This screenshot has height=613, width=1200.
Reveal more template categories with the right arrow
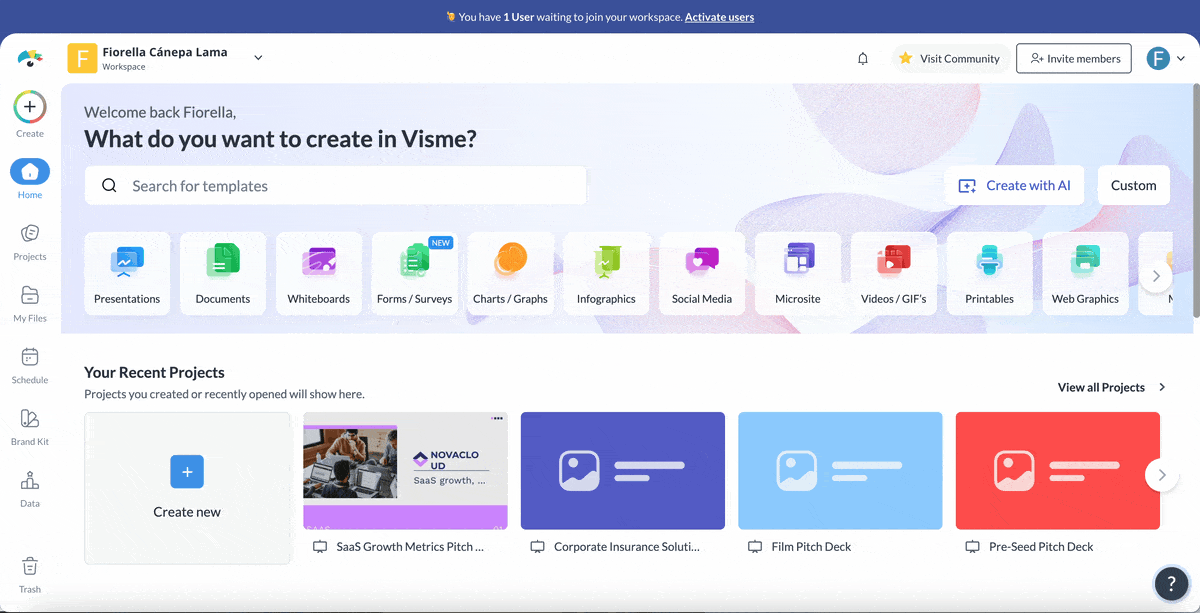tap(1156, 274)
